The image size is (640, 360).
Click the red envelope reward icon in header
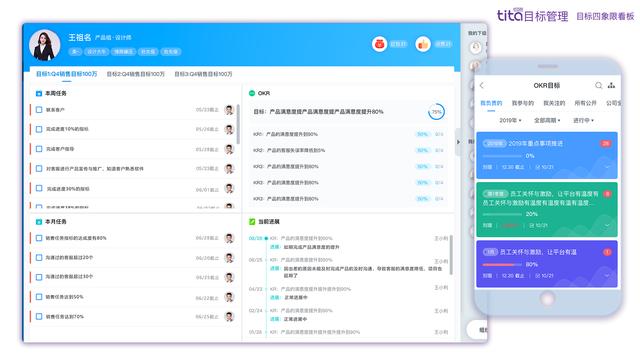(380, 44)
